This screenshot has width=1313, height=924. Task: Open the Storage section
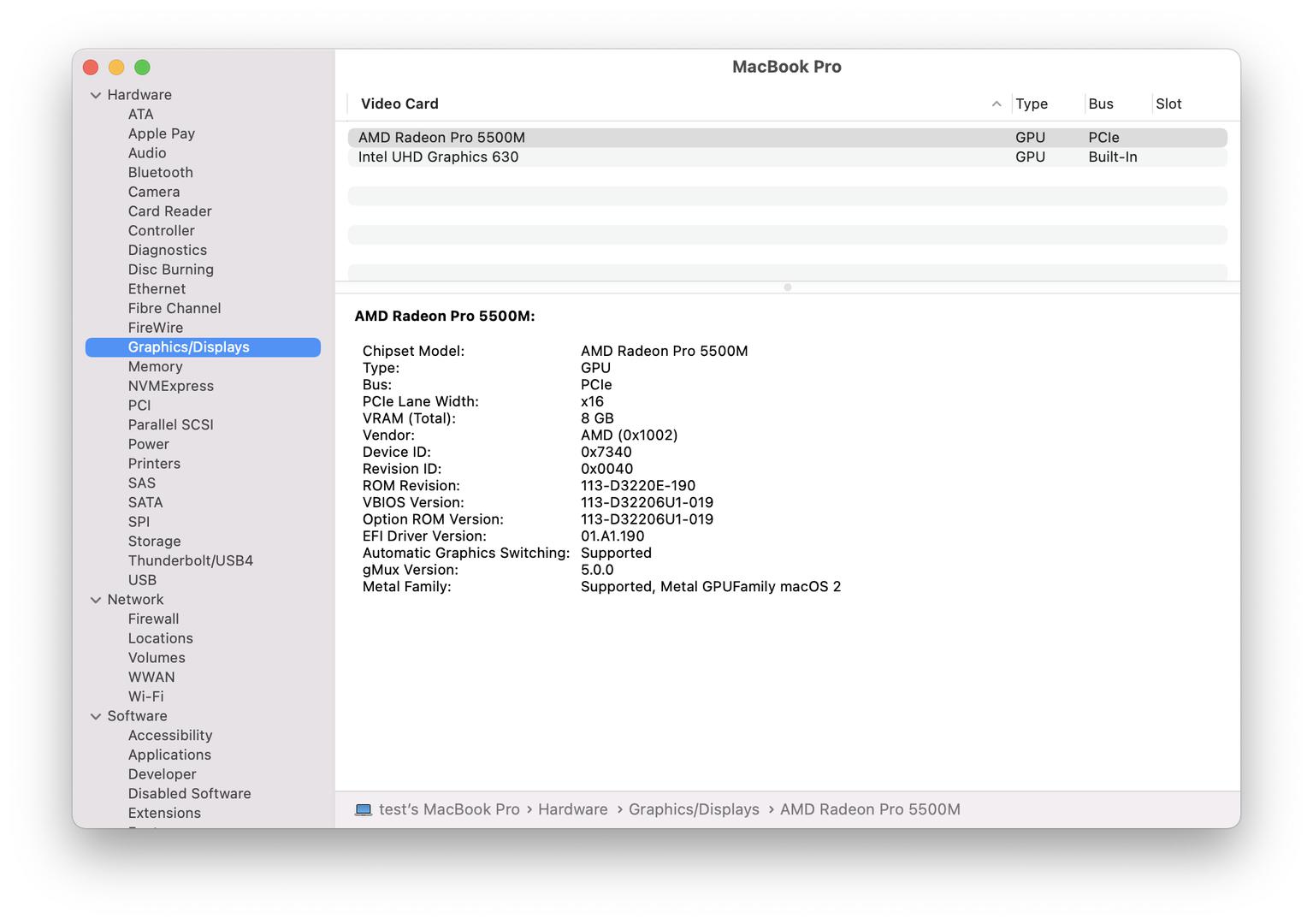click(x=155, y=542)
